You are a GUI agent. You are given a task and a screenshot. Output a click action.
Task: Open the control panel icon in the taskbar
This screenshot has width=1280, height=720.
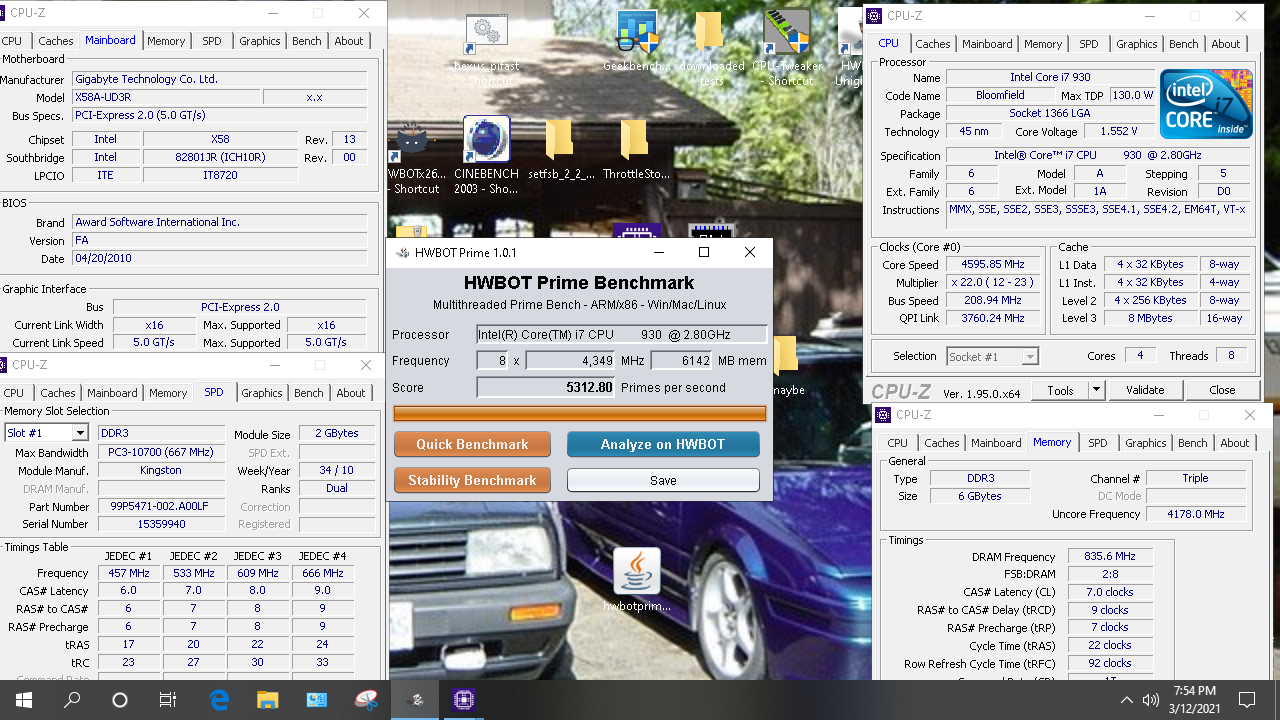coord(317,700)
